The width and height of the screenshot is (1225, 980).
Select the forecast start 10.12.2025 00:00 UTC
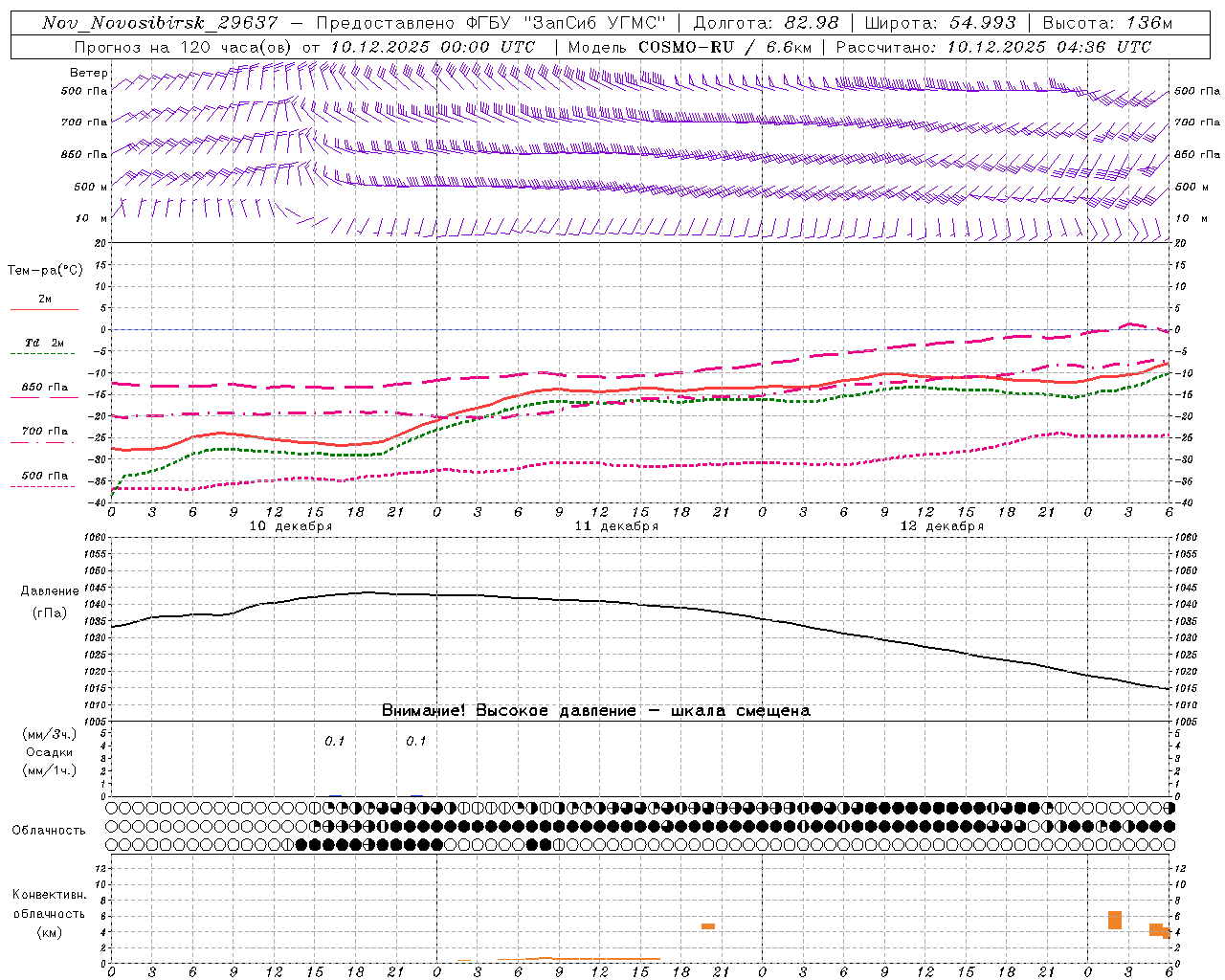click(433, 47)
